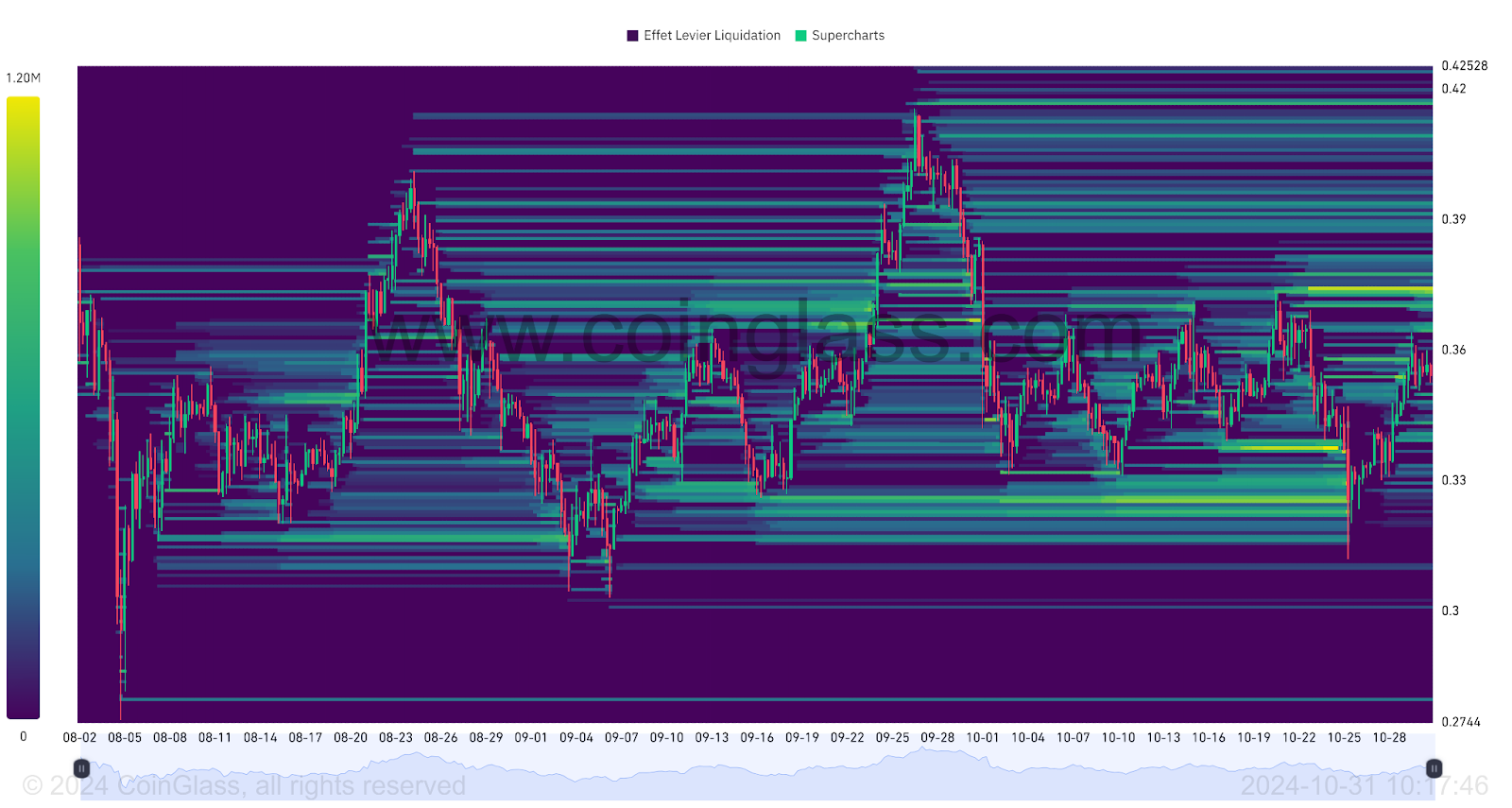Toggle the Supercharts legend entry
The height and width of the screenshot is (808, 1512).
[x=840, y=36]
